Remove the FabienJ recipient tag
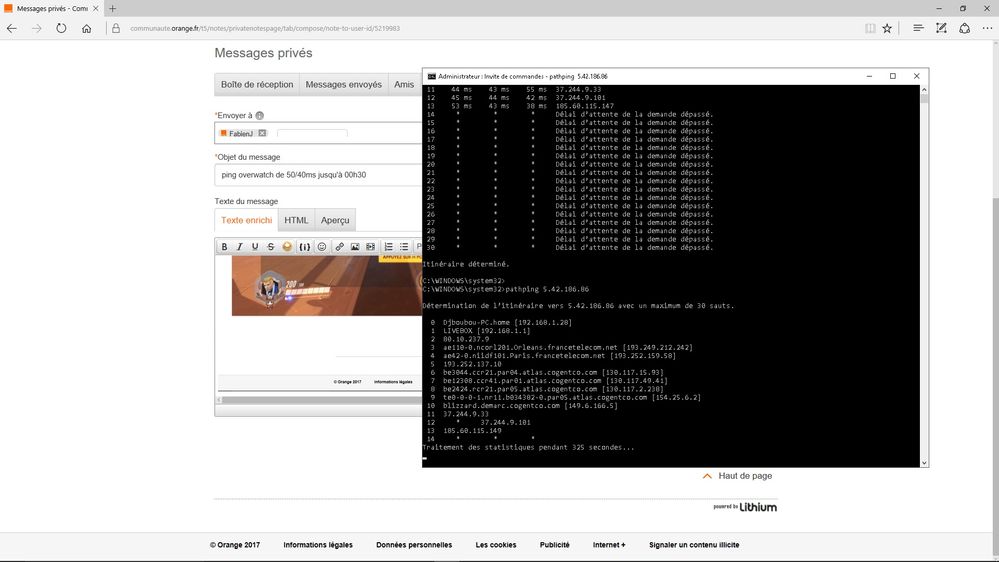Screen dimensions: 999x562 262,133
